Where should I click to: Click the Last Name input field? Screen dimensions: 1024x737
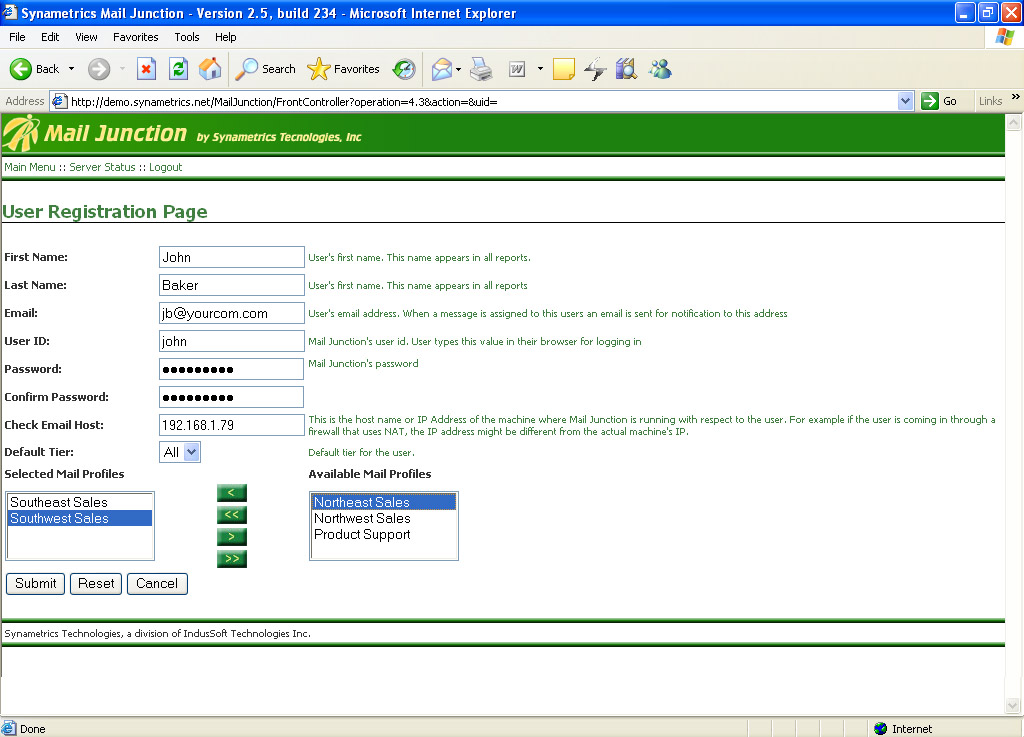[232, 285]
